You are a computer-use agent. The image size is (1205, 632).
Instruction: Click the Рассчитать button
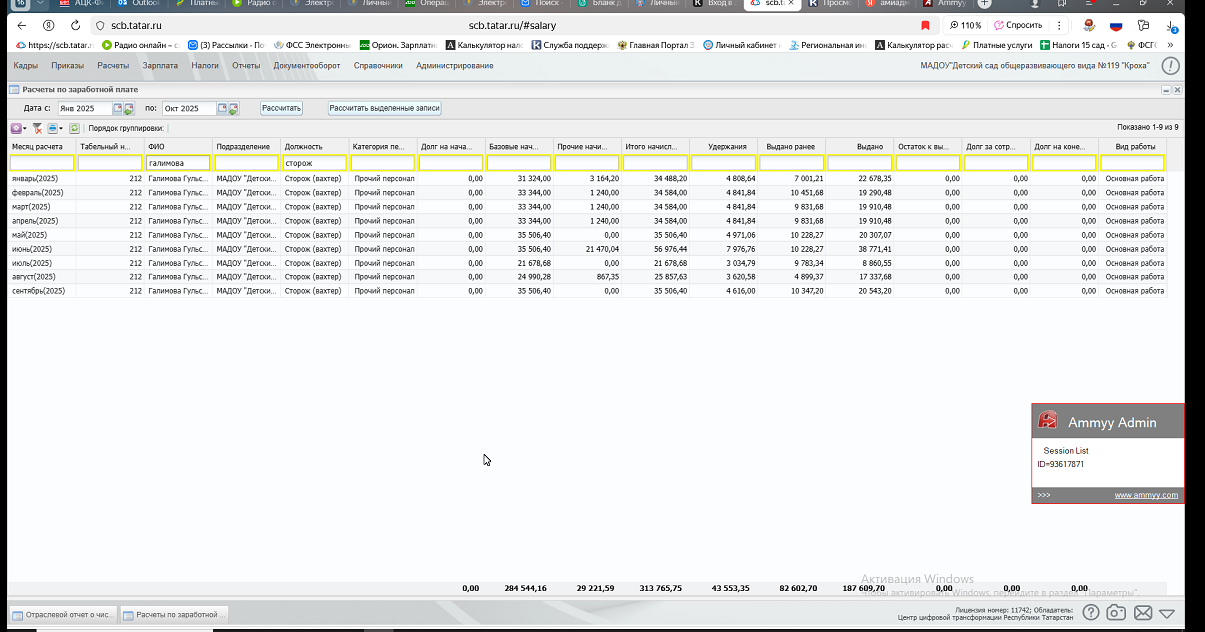coord(282,108)
